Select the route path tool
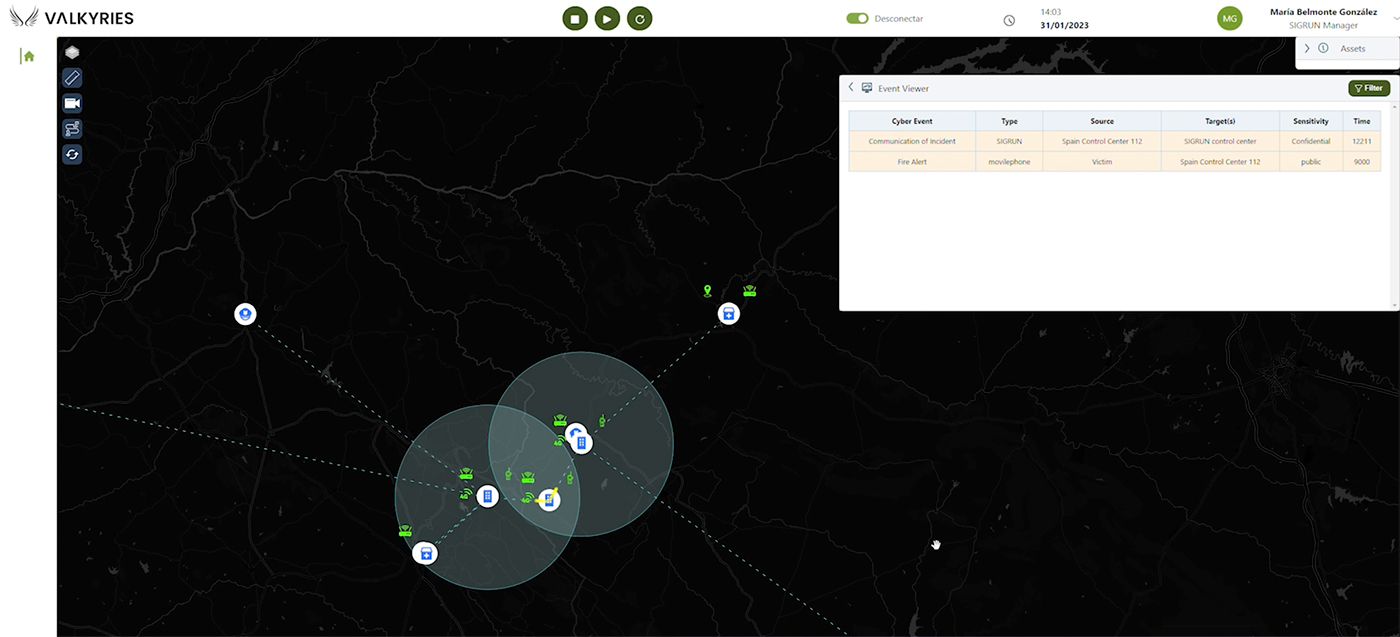Screen dimensions: 1400x637 pos(72,128)
